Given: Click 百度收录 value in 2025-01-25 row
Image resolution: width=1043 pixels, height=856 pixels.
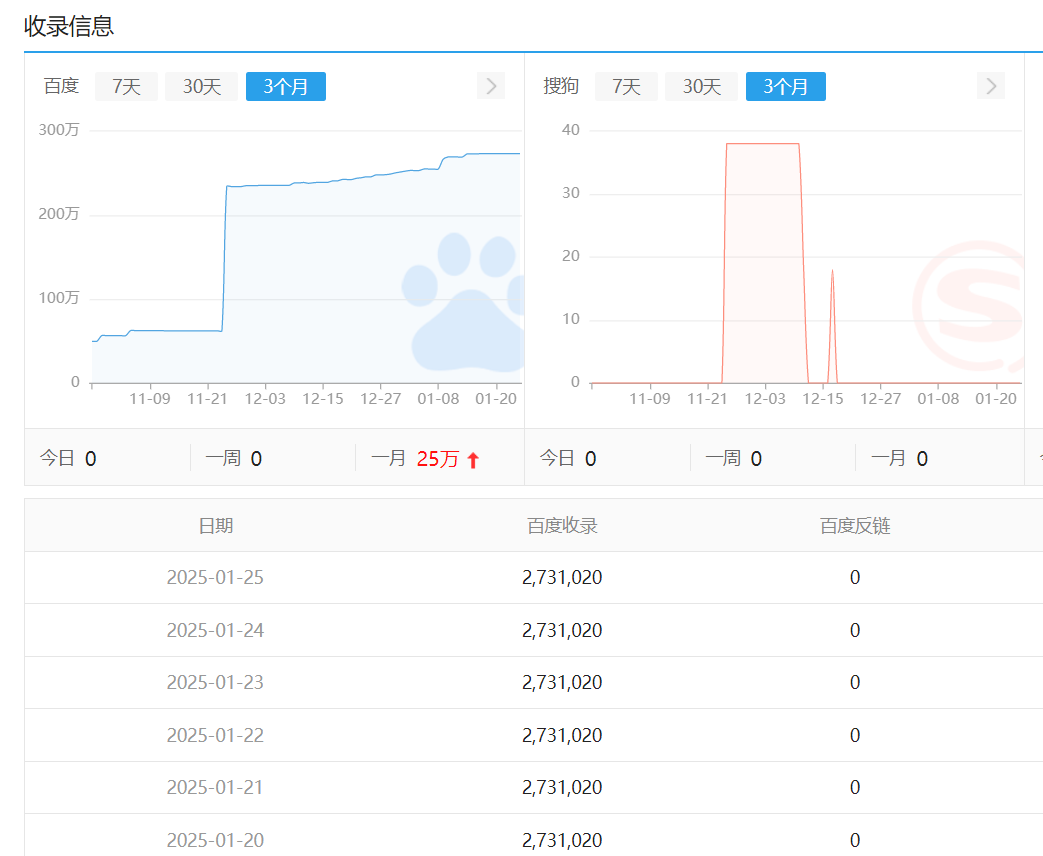Looking at the screenshot, I should pos(562,577).
